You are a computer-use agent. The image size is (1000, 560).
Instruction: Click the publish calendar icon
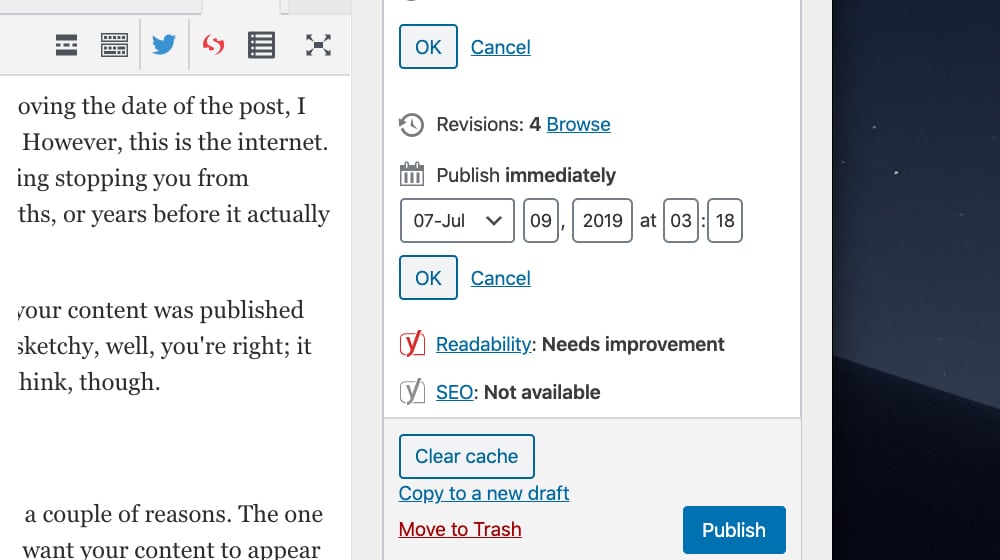(x=411, y=174)
